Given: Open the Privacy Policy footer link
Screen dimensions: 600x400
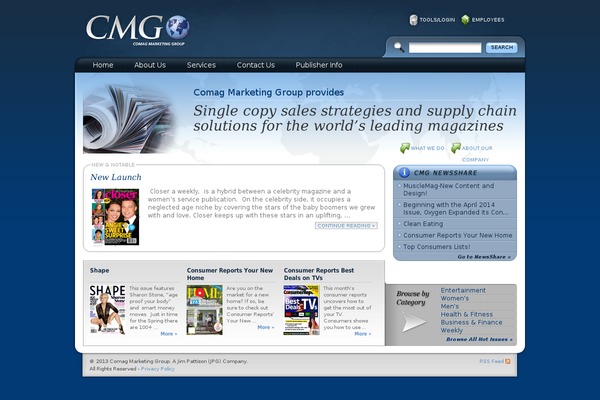Looking at the screenshot, I should pos(158,369).
